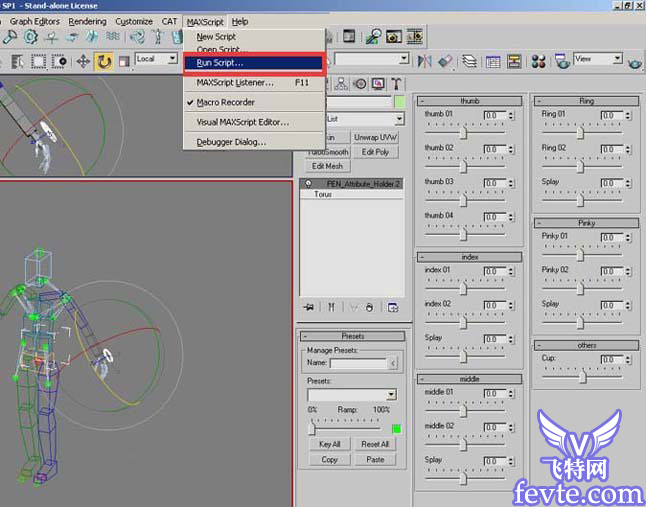The width and height of the screenshot is (646, 507).
Task: Open Render Setup teapot icon
Action: coord(562,61)
